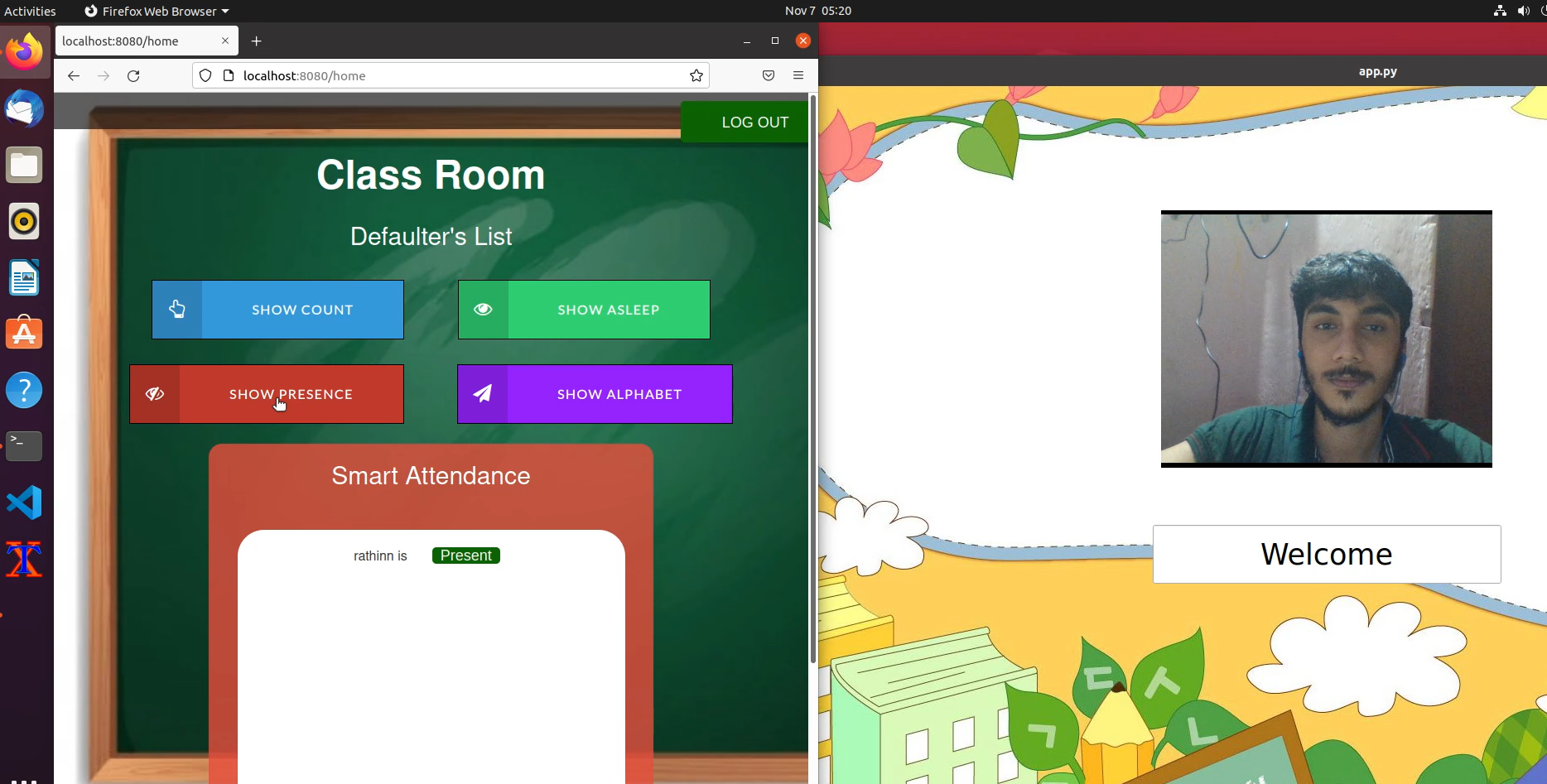
Task: Click the hand icon on Show Count
Action: [177, 310]
